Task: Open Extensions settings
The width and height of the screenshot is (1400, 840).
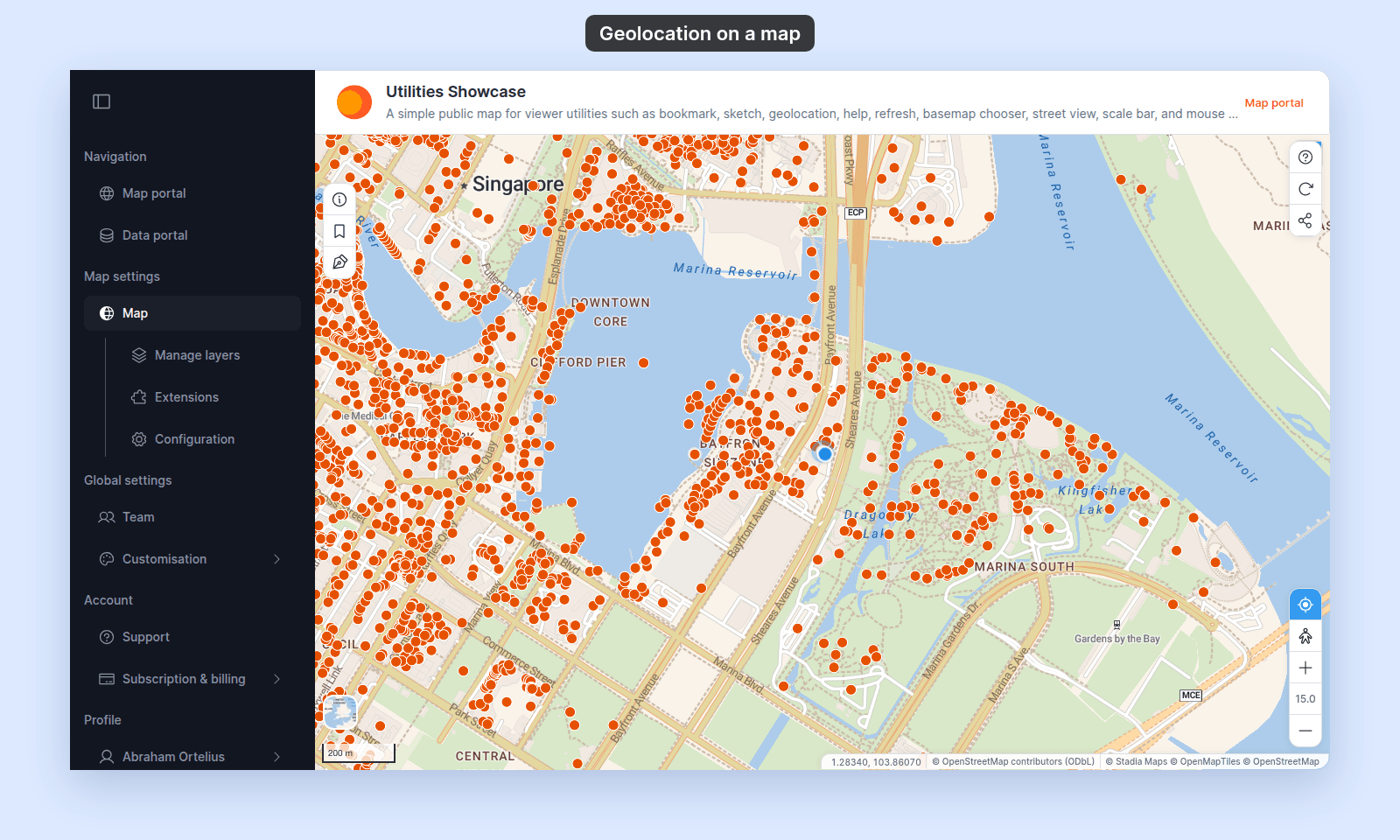Action: [208, 397]
